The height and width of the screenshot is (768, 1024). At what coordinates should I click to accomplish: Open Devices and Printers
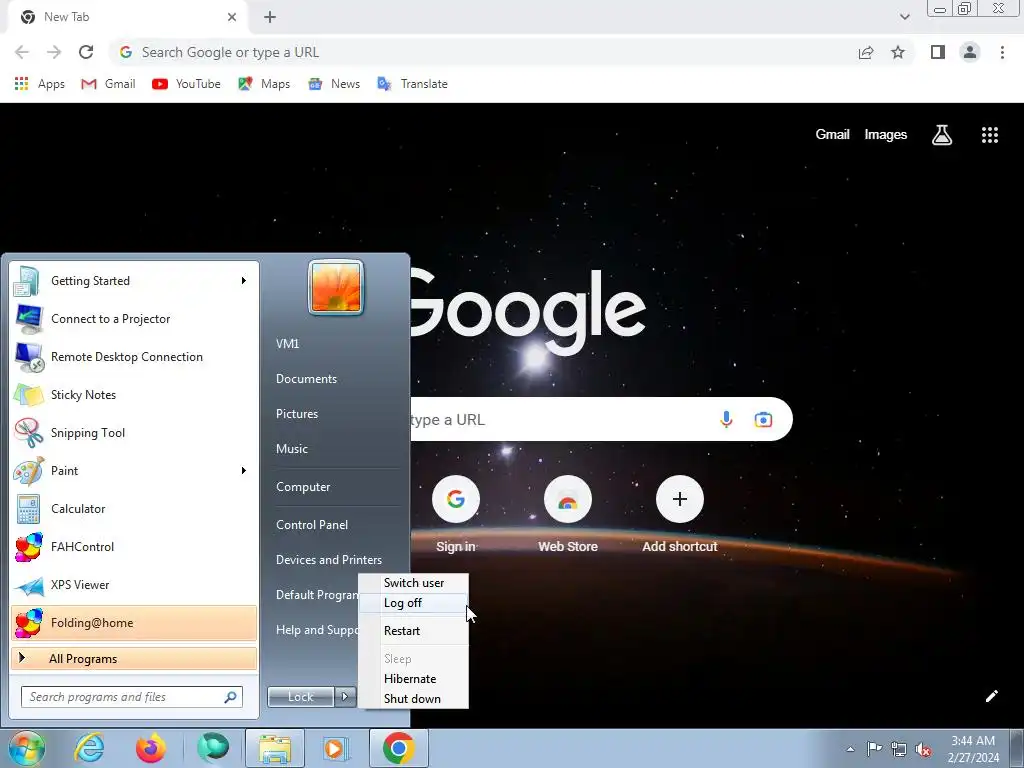tap(329, 560)
